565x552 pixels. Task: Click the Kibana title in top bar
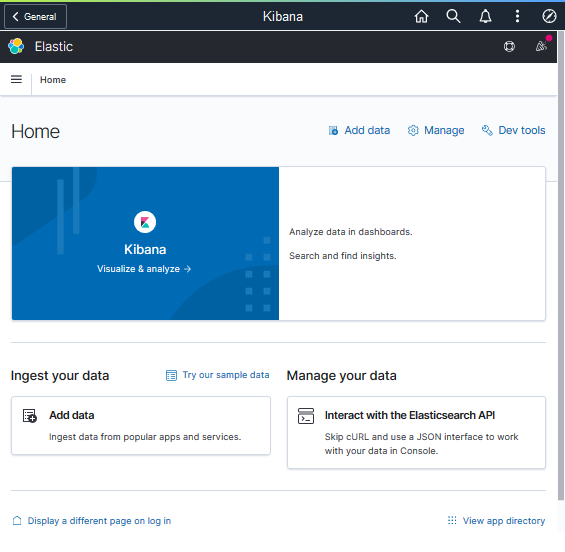click(x=283, y=17)
